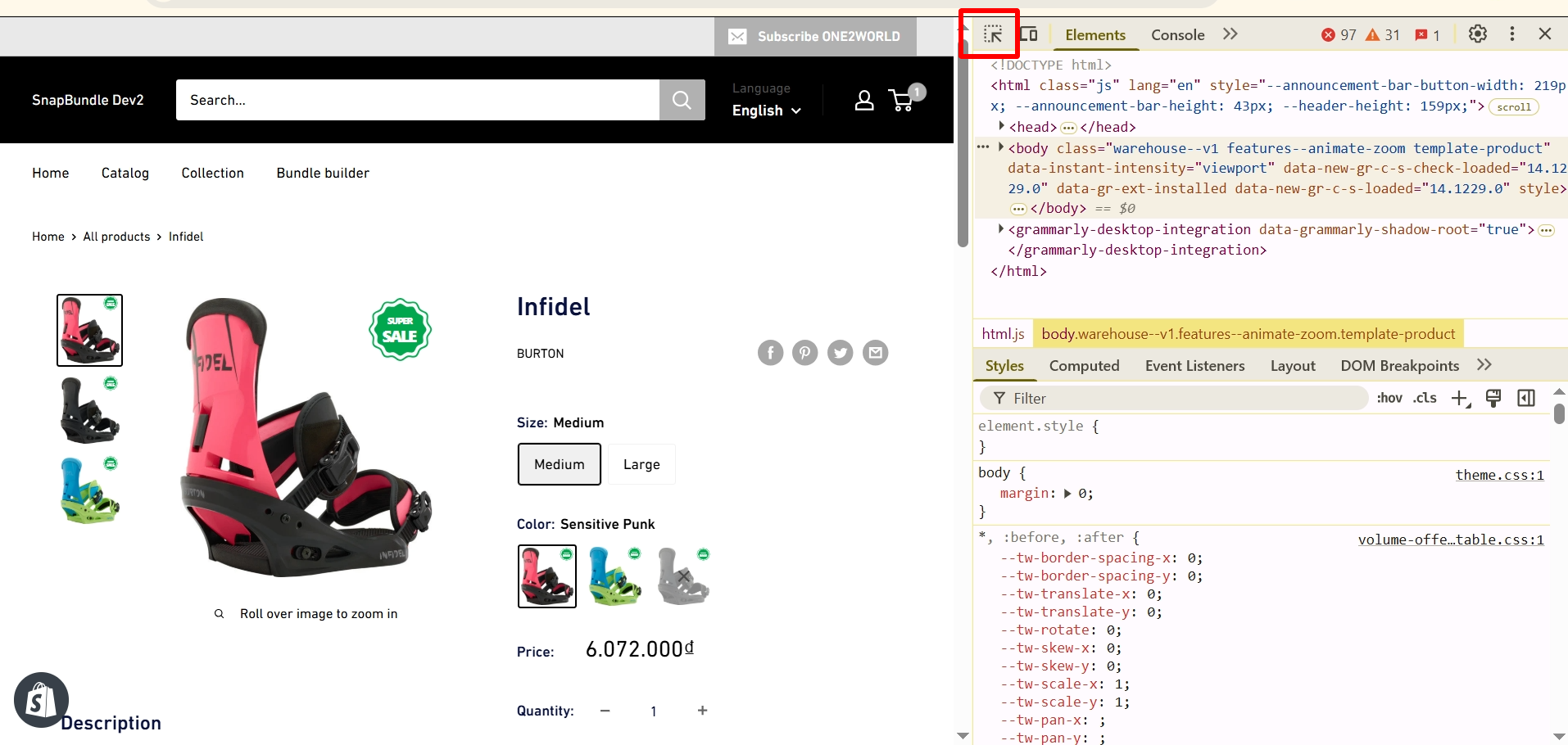The height and width of the screenshot is (745, 1568).
Task: Go to Home in navigation menu
Action: (x=51, y=173)
